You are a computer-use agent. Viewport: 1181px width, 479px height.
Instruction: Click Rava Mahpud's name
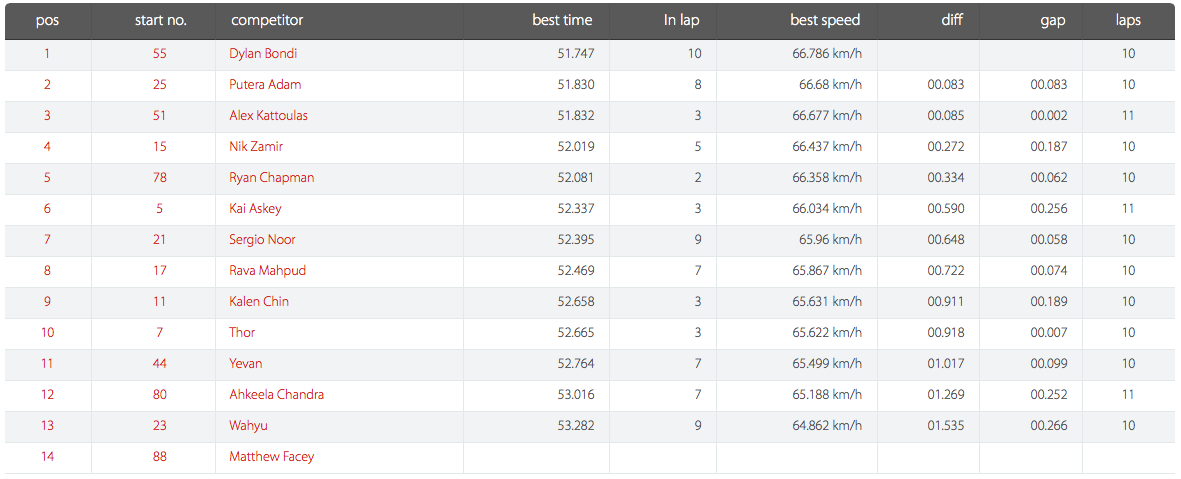point(267,270)
